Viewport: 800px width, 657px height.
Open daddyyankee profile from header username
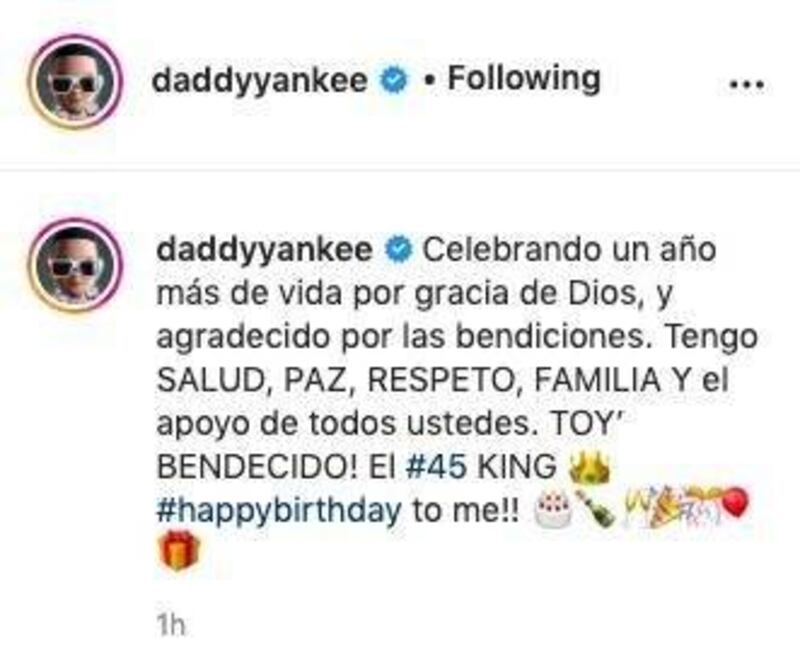pos(260,81)
